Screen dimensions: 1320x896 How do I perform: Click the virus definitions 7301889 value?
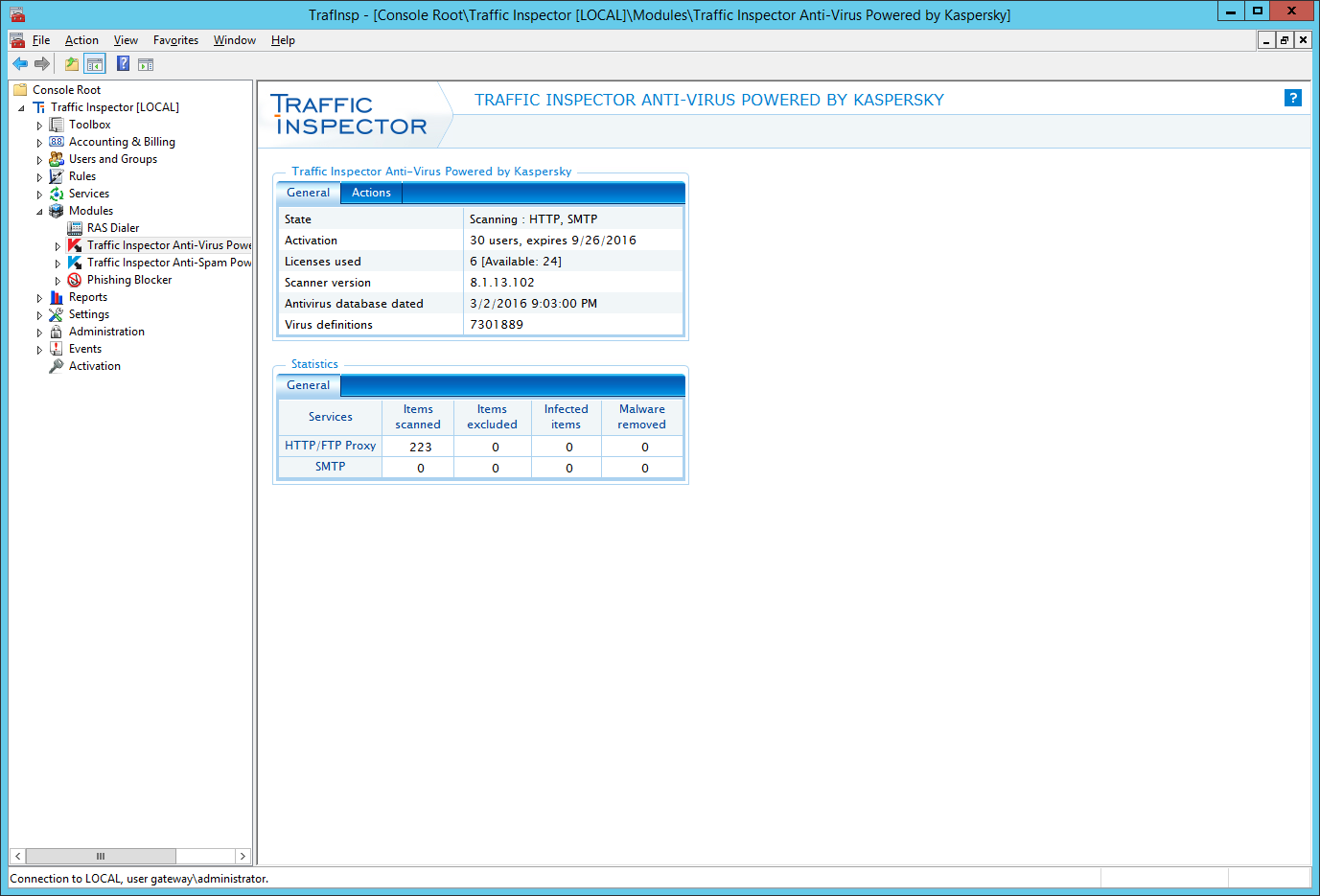tap(497, 325)
